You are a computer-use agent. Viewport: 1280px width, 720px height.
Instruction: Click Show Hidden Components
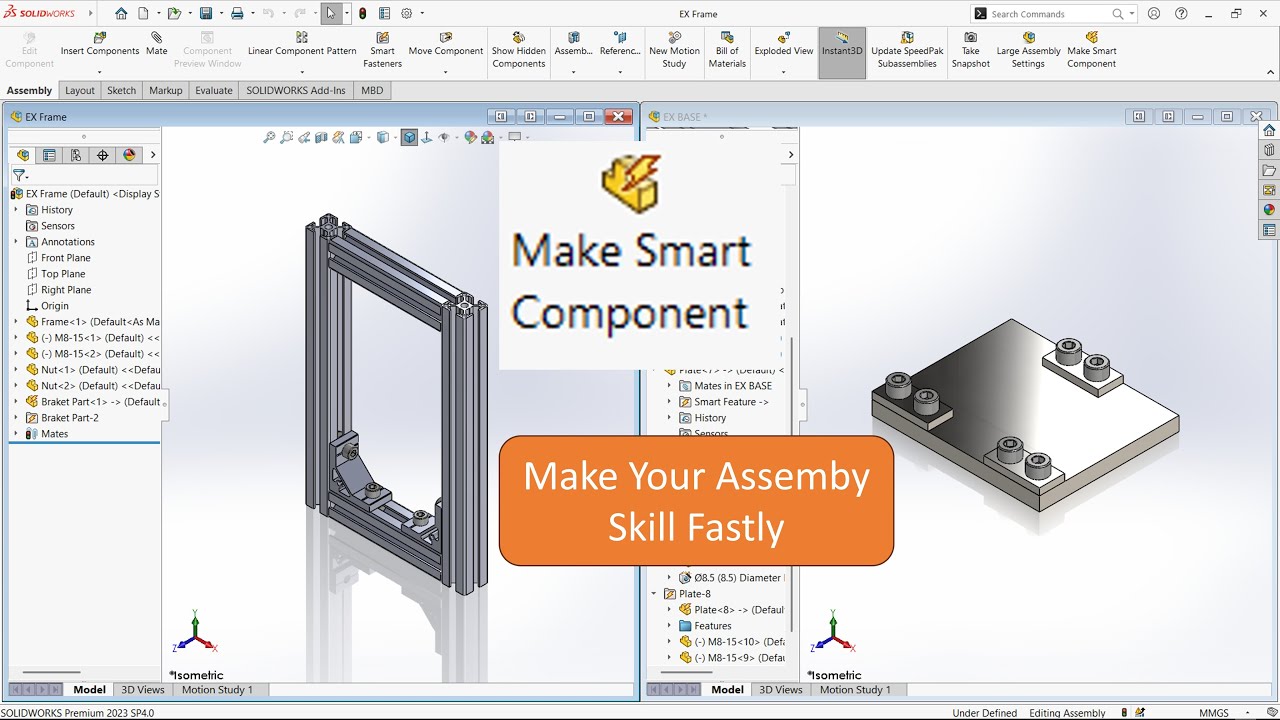click(x=518, y=50)
